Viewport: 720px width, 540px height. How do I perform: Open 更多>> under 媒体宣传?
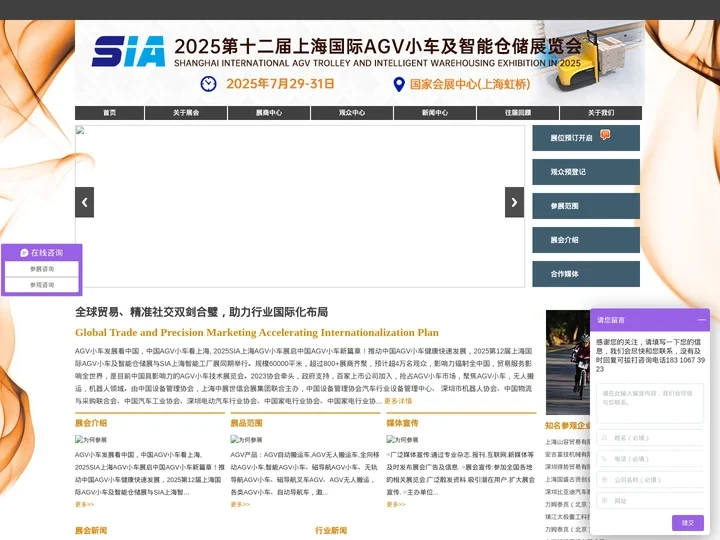[396, 504]
